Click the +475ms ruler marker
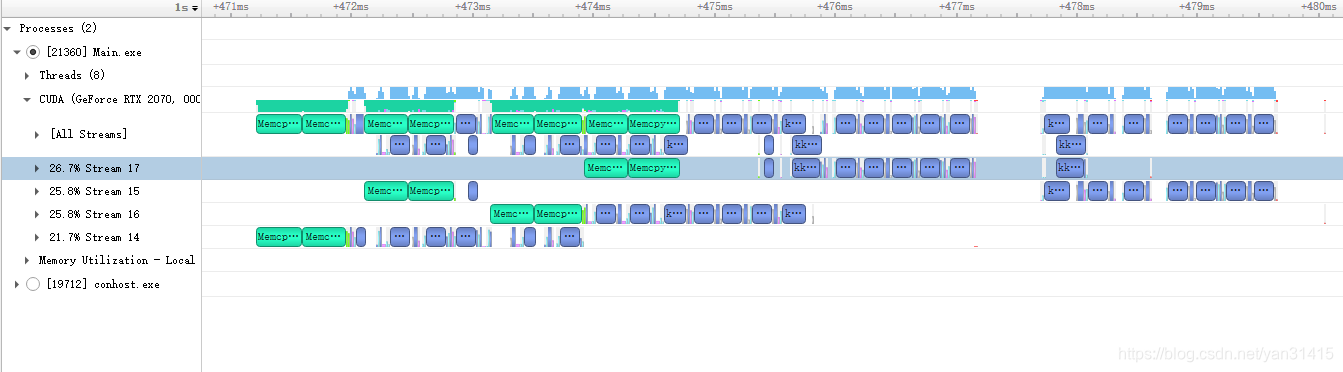Viewport: 1343px width, 372px height. click(x=714, y=6)
